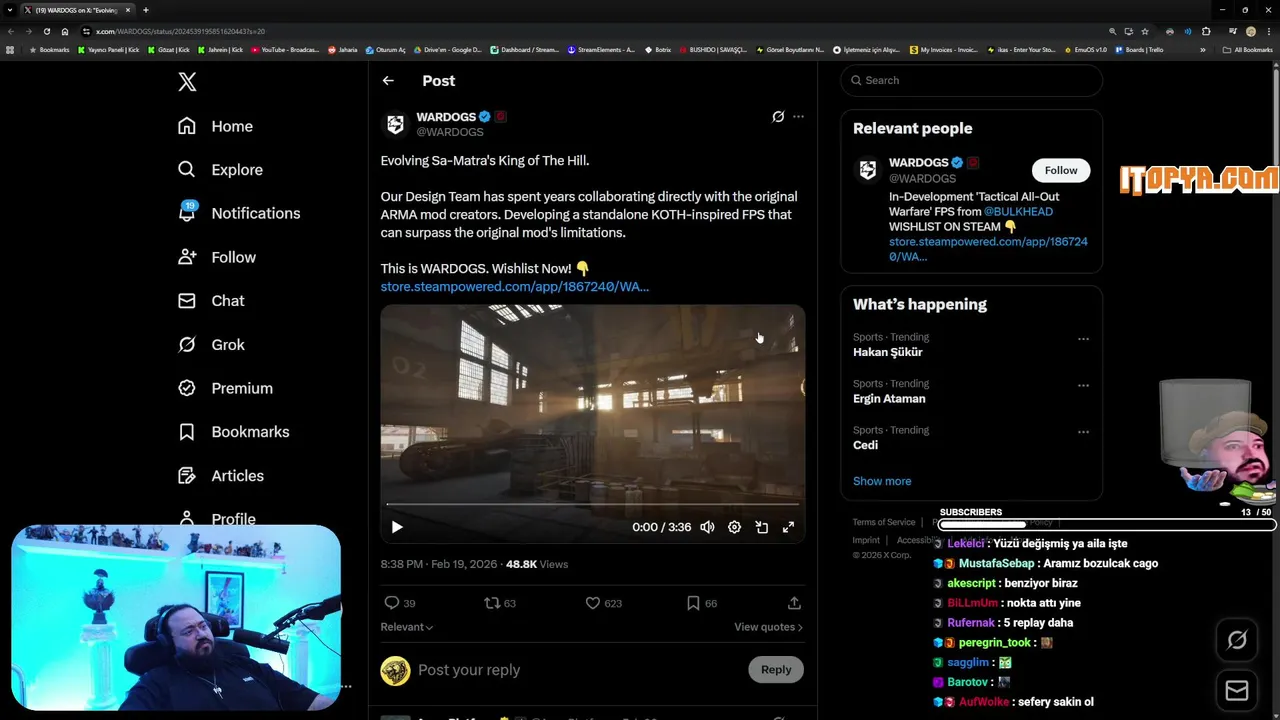1280x720 pixels.
Task: Click the X logo in the sidebar
Action: (x=187, y=82)
